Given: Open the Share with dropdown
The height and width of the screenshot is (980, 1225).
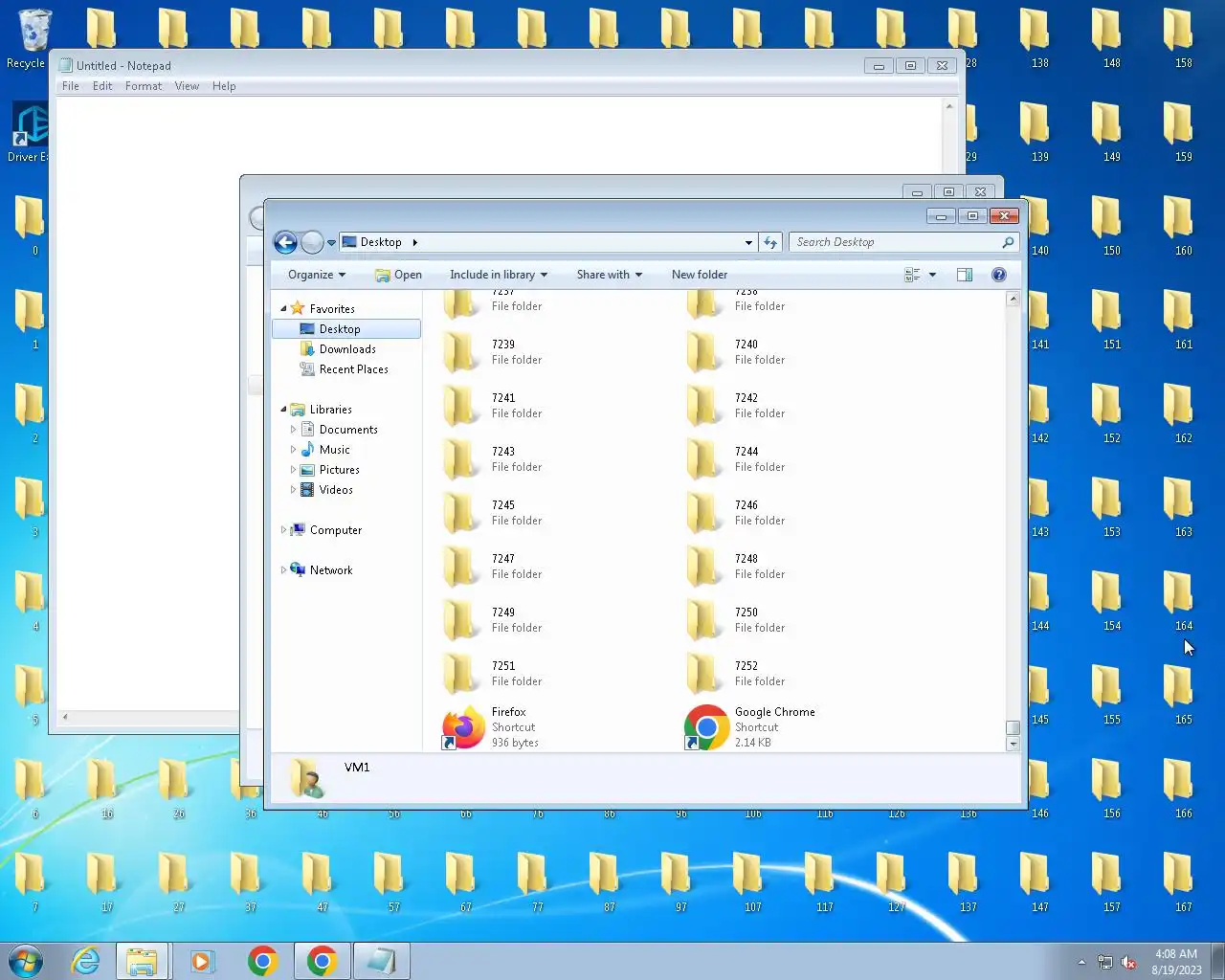Looking at the screenshot, I should [x=609, y=275].
